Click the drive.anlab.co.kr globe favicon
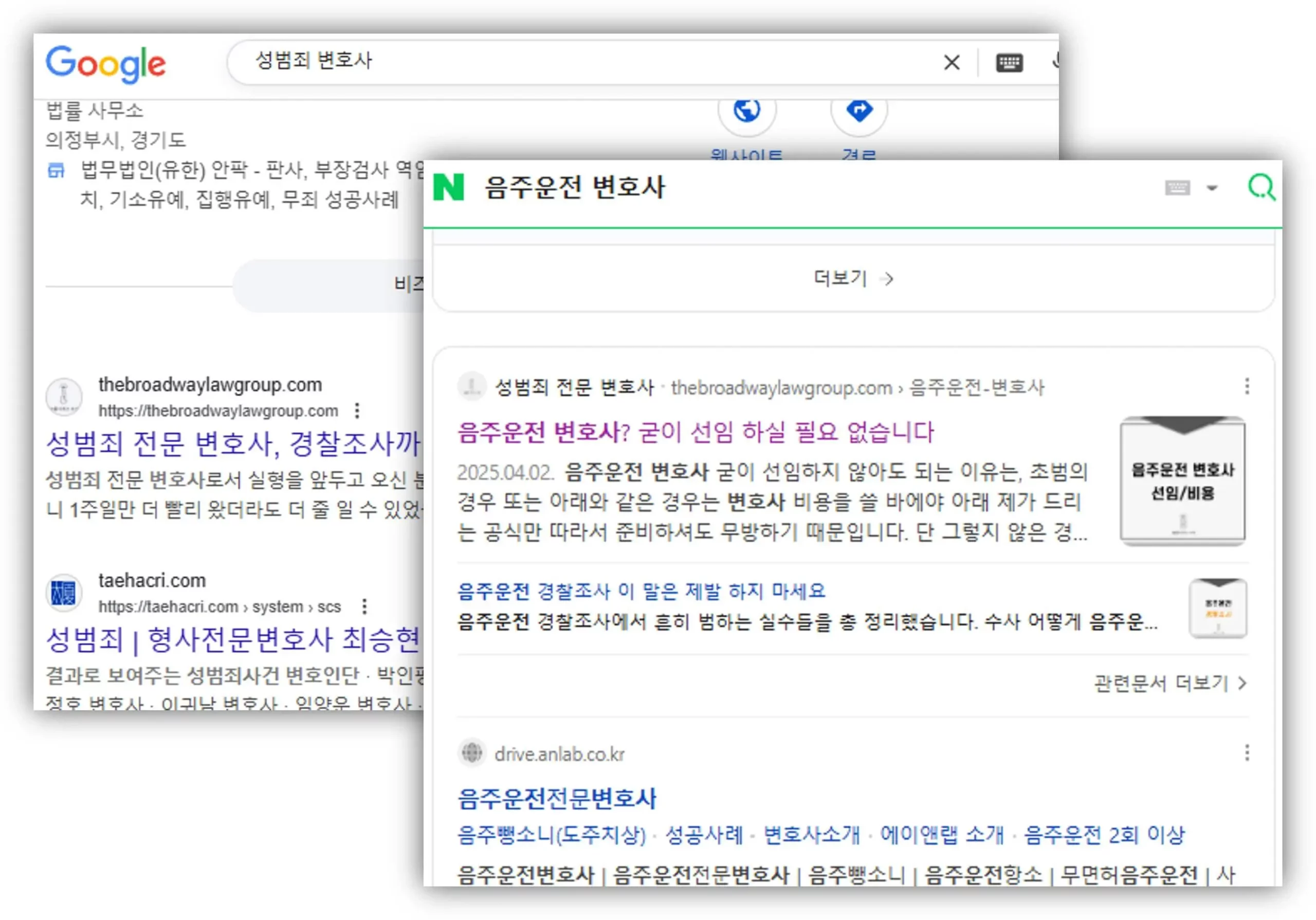The image size is (1316, 920). coord(472,752)
